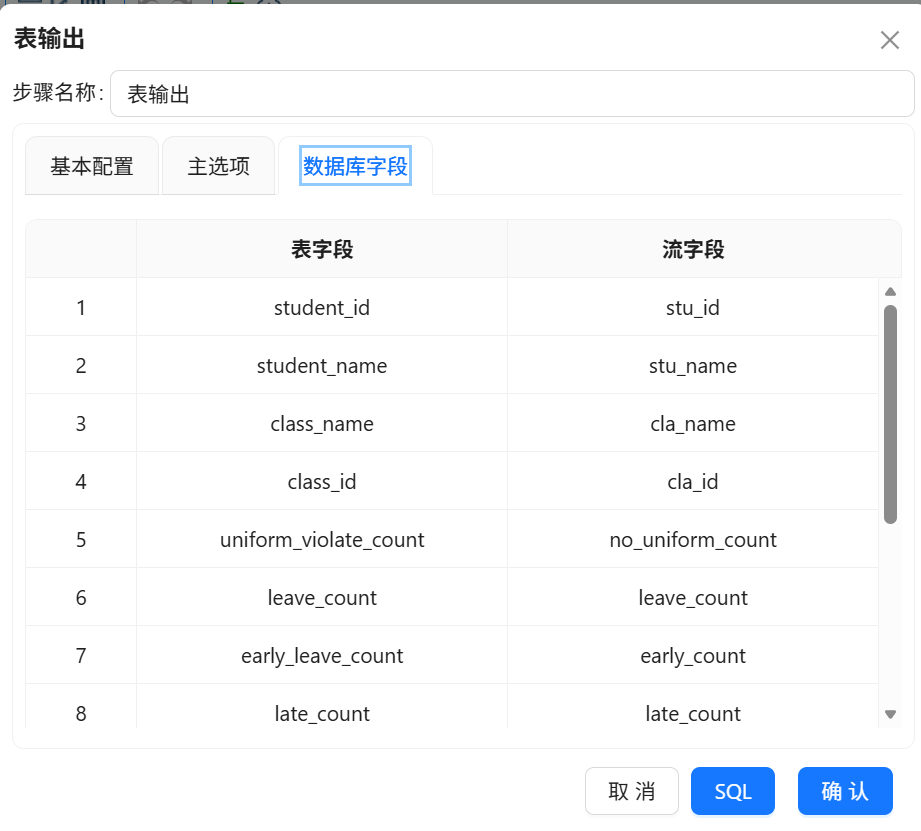The height and width of the screenshot is (831, 921).
Task: Open the SQL button
Action: tap(732, 791)
